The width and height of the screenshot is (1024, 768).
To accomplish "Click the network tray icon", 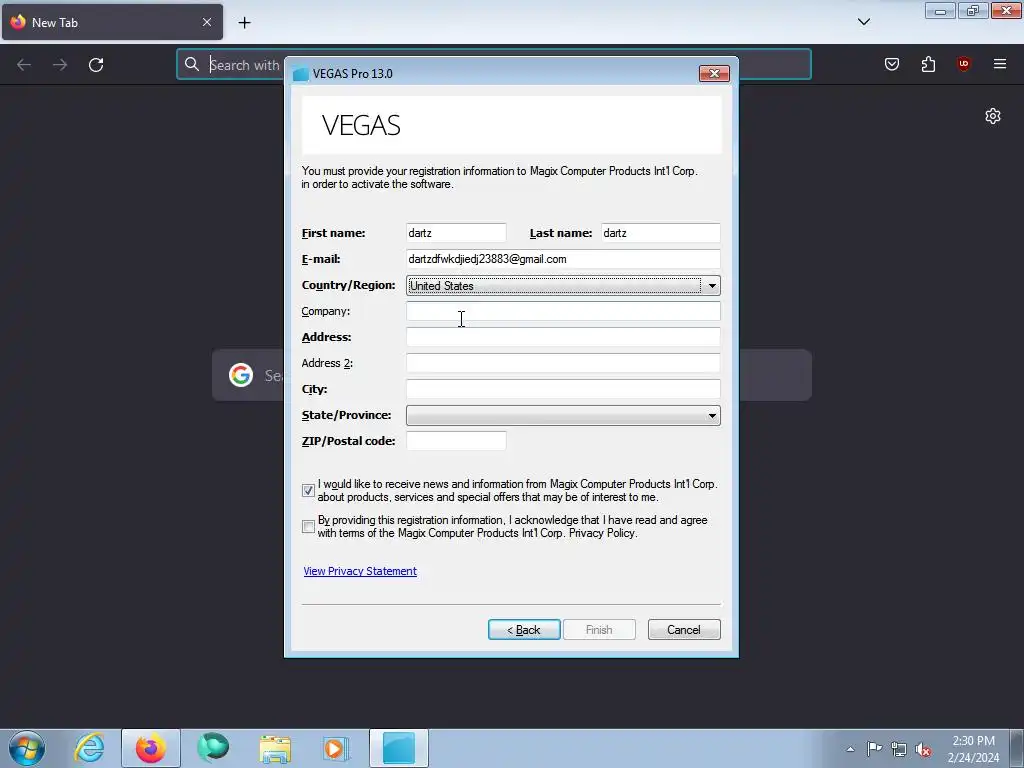I will 899,749.
